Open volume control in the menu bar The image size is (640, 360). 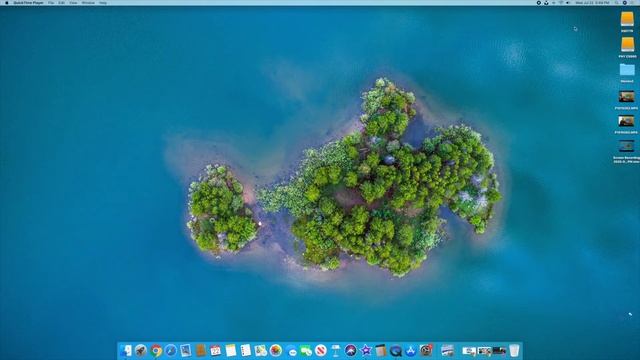(568, 3)
